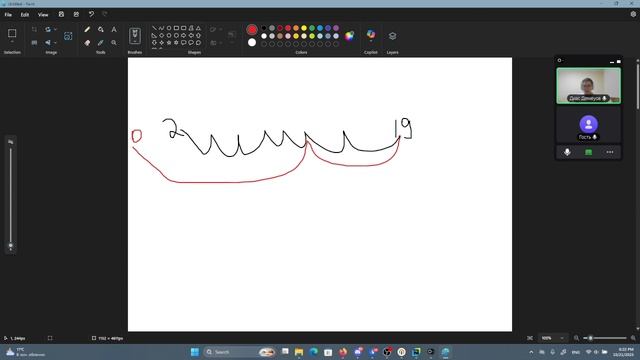
Task: Activate the Text tool
Action: (x=114, y=29)
